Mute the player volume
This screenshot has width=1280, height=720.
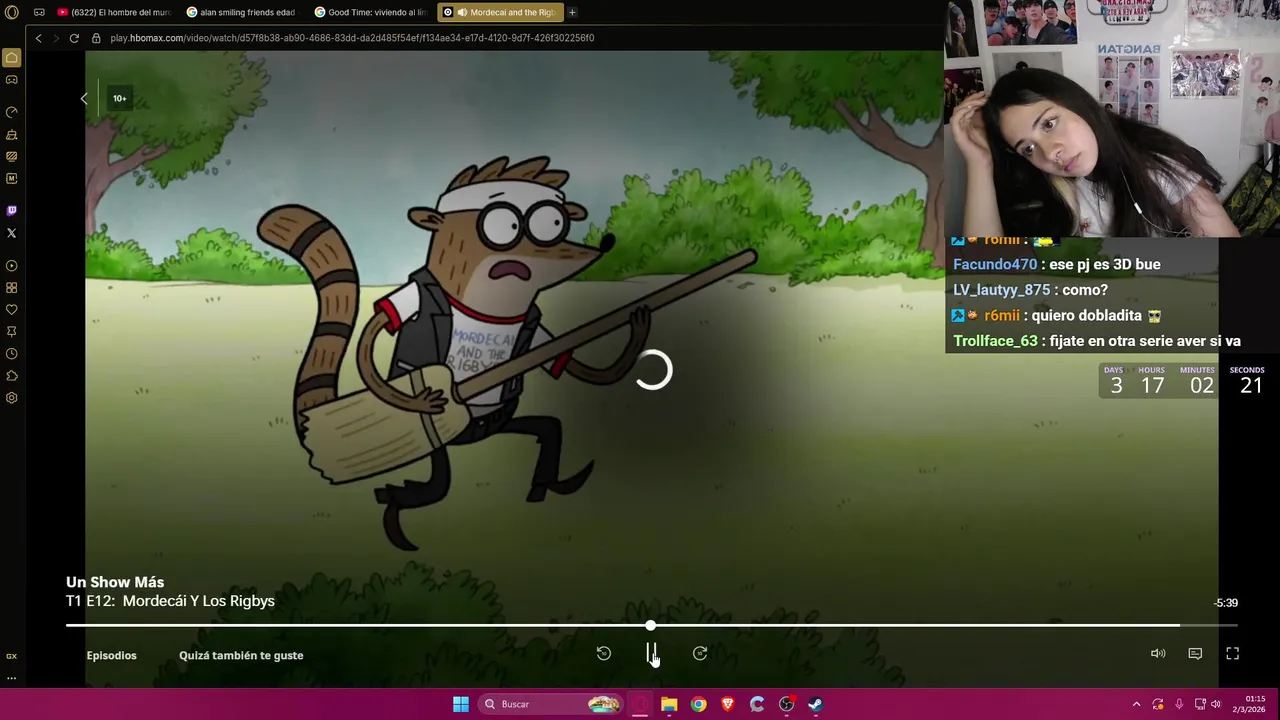click(x=1158, y=653)
